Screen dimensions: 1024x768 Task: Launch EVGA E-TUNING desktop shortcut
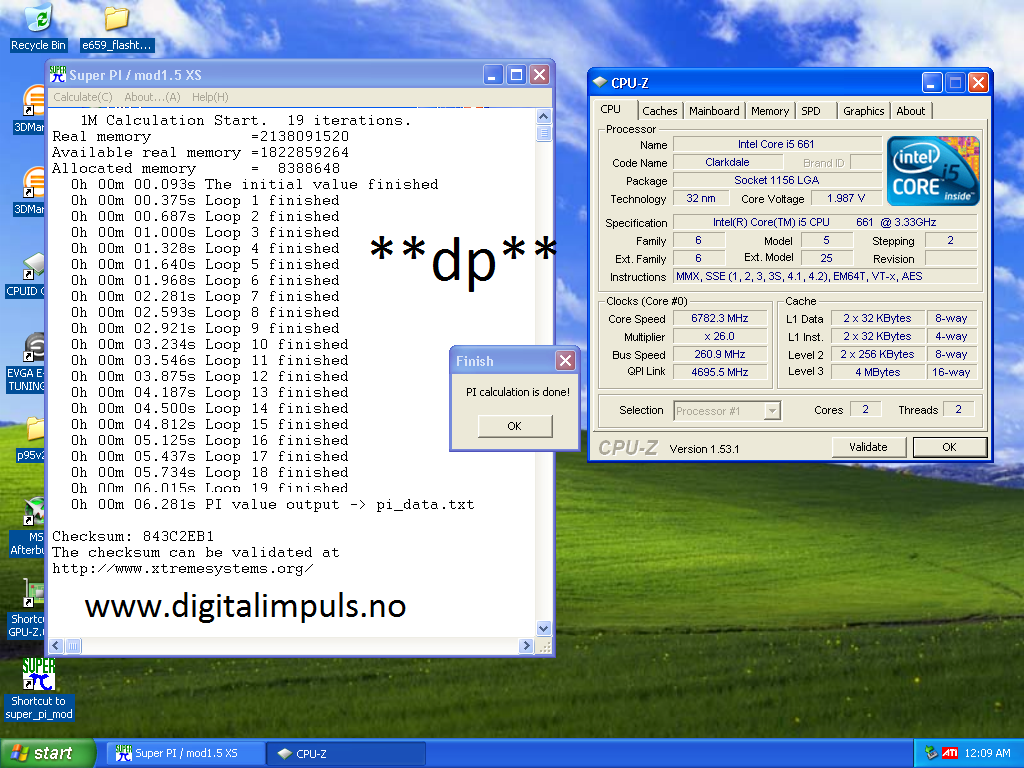tap(29, 362)
